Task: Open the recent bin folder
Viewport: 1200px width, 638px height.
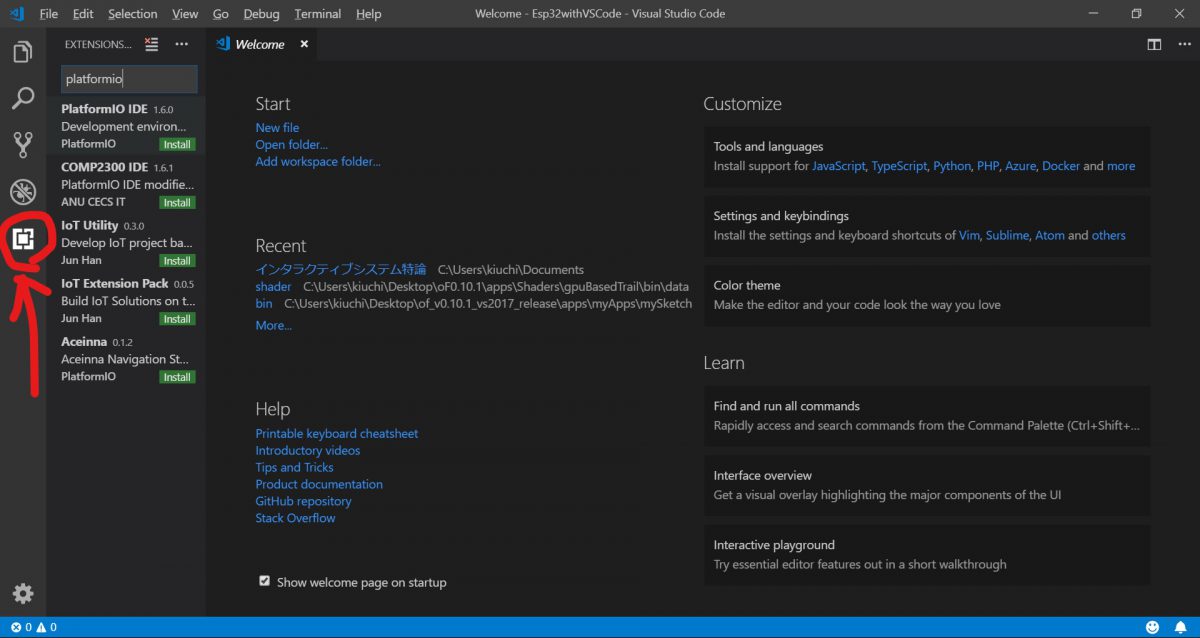Action: 264,303
